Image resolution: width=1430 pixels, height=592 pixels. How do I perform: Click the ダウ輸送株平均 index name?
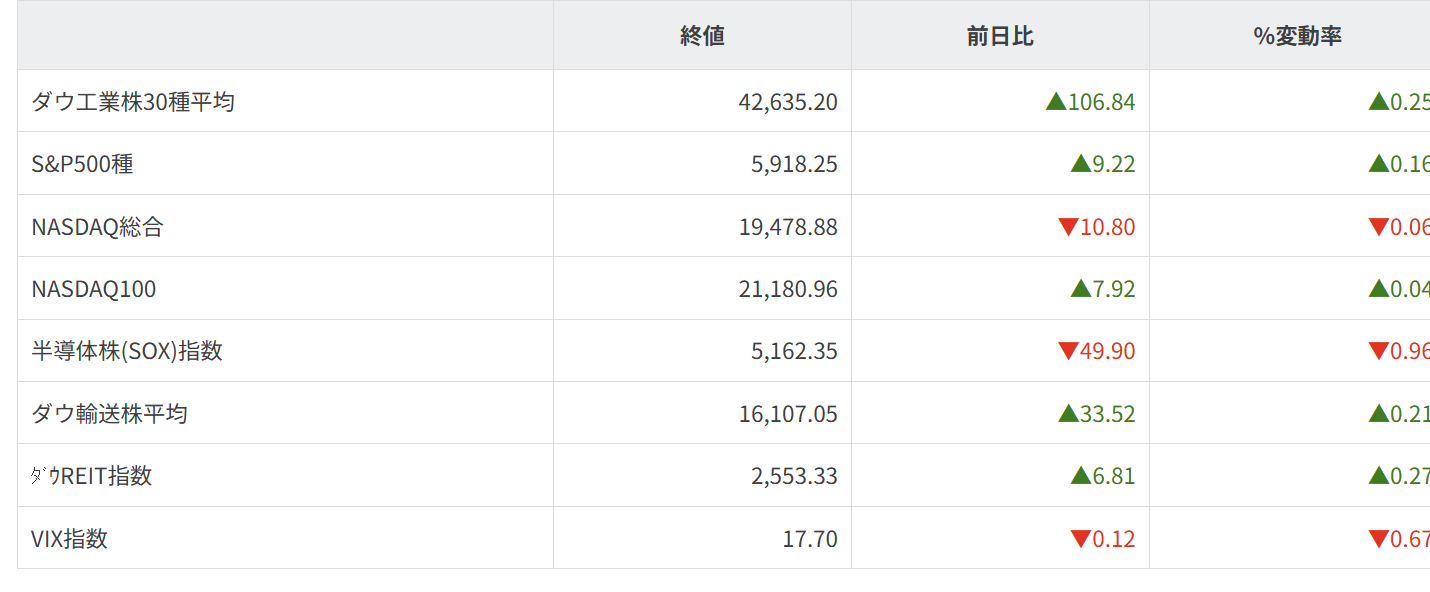click(x=109, y=414)
